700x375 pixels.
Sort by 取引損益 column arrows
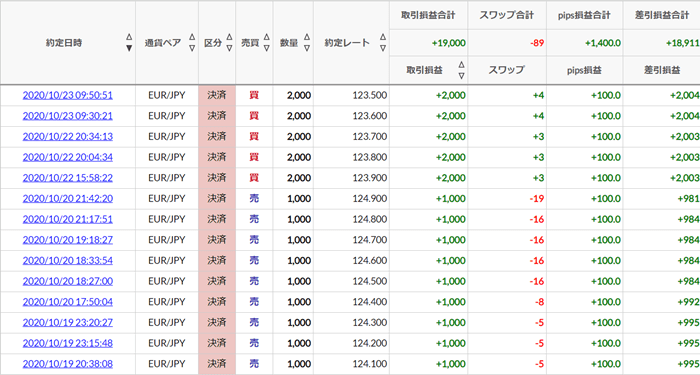461,70
